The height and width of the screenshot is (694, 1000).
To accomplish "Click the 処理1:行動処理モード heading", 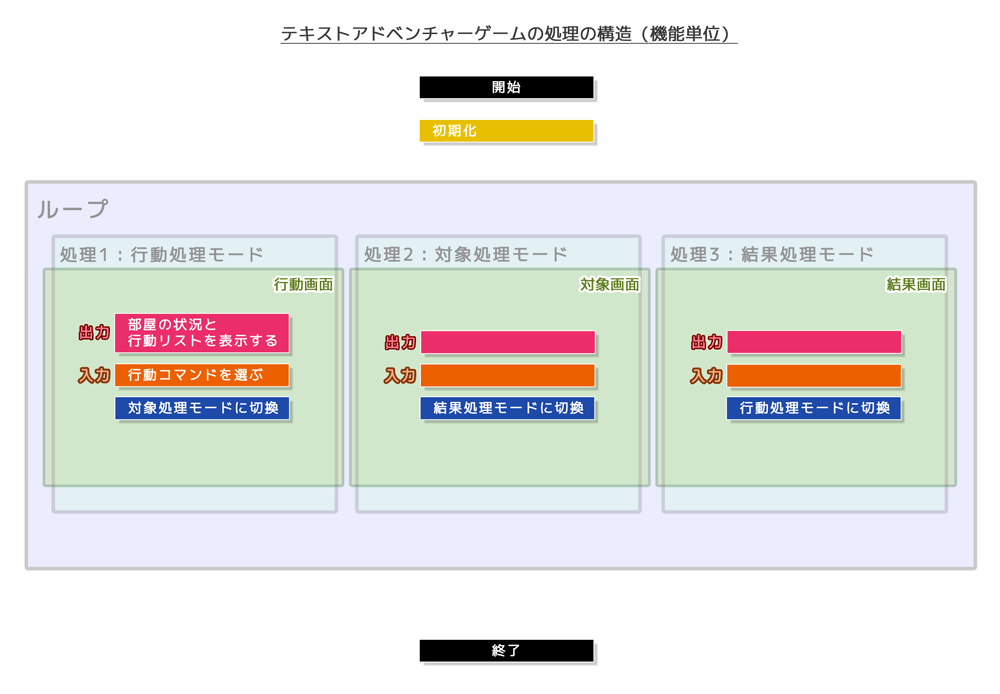I will (161, 255).
